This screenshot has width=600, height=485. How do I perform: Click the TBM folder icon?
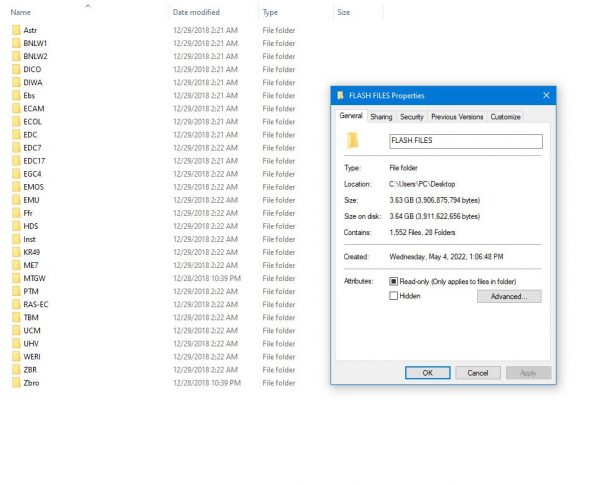point(16,317)
